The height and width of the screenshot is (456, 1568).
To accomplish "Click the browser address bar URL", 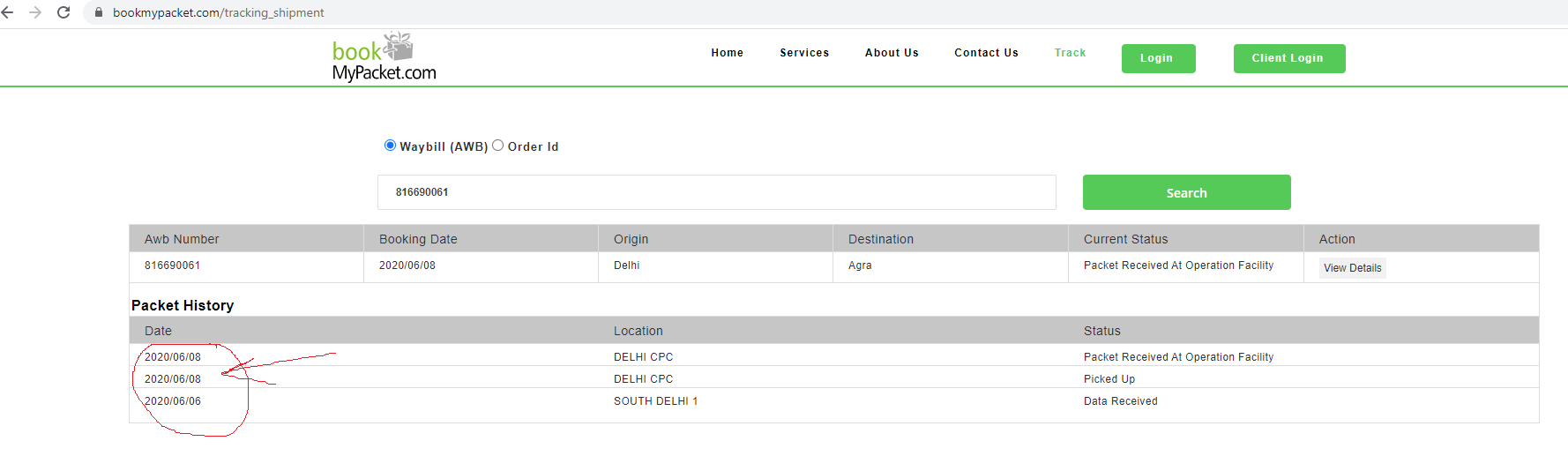I will (218, 12).
